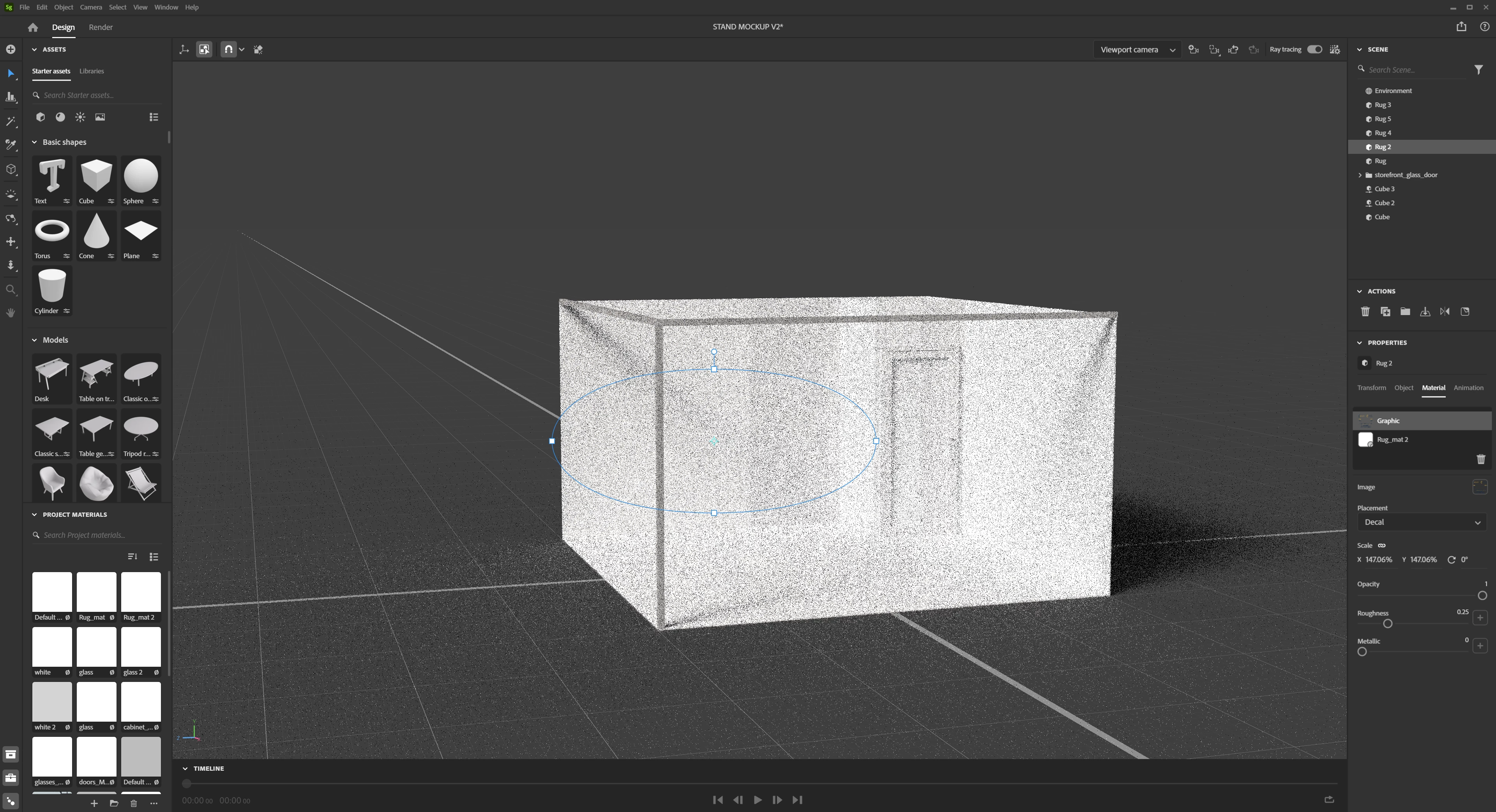Image resolution: width=1496 pixels, height=812 pixels.
Task: Toggle the Scale link constraint icon
Action: pos(1381,546)
